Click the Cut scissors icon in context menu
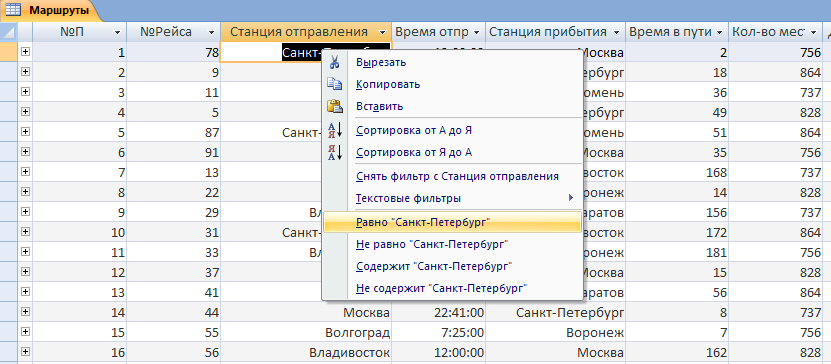 coord(334,62)
